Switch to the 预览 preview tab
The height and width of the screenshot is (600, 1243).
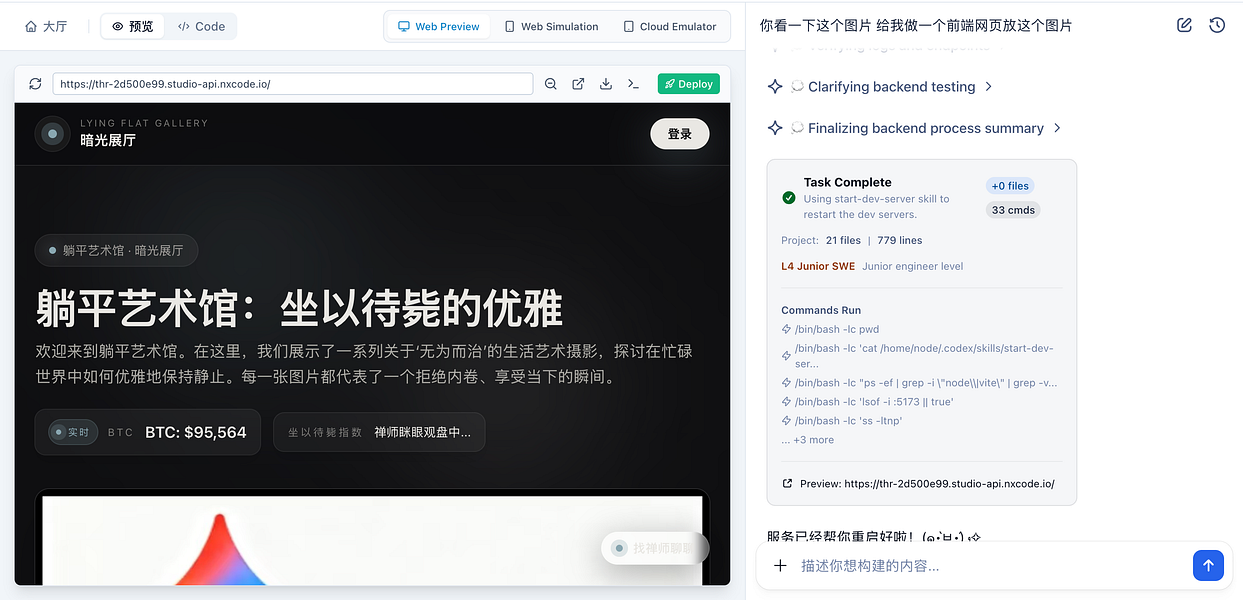click(133, 26)
